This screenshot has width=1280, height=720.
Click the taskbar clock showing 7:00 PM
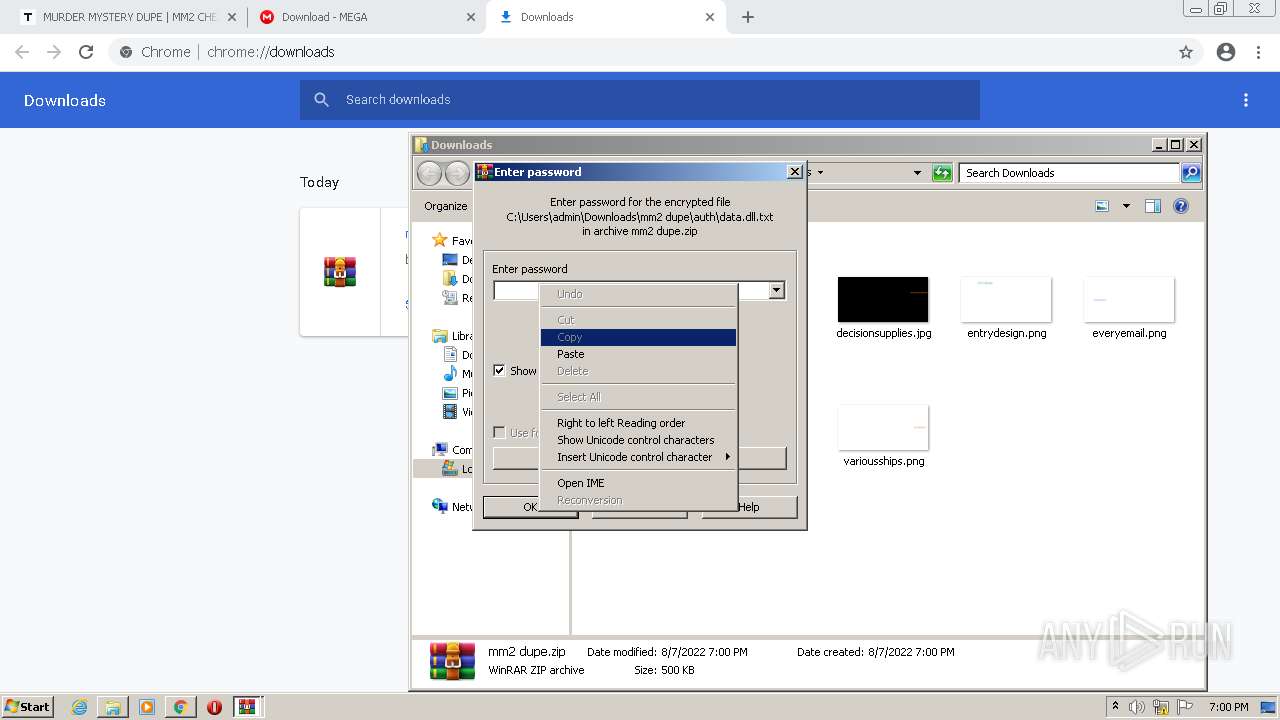click(1228, 707)
